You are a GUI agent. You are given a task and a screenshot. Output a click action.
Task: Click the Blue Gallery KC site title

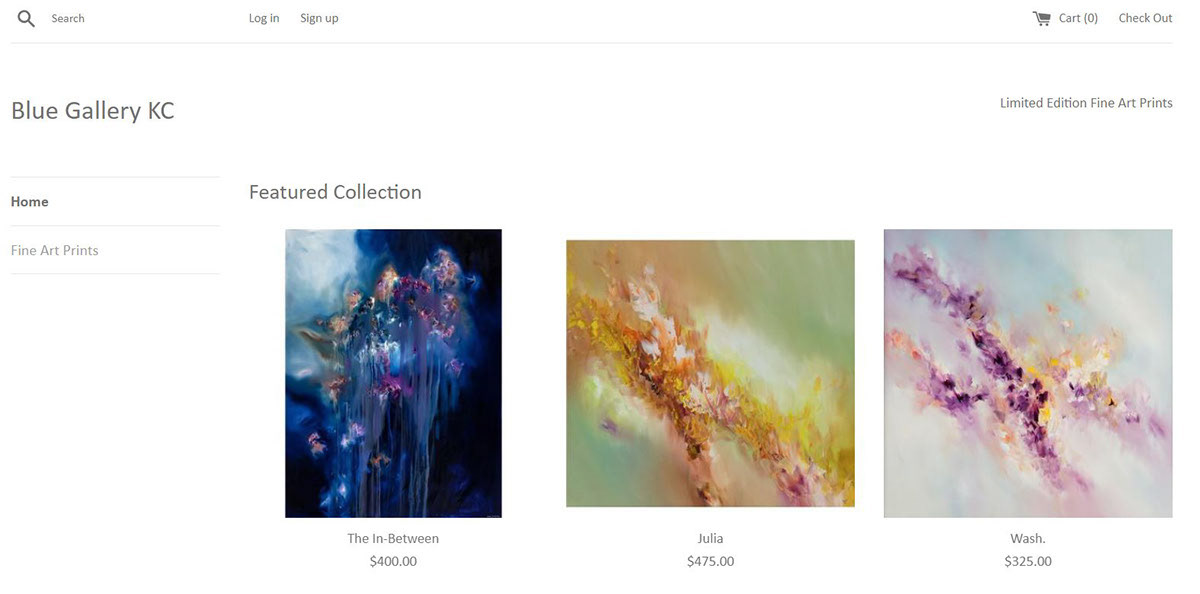93,111
